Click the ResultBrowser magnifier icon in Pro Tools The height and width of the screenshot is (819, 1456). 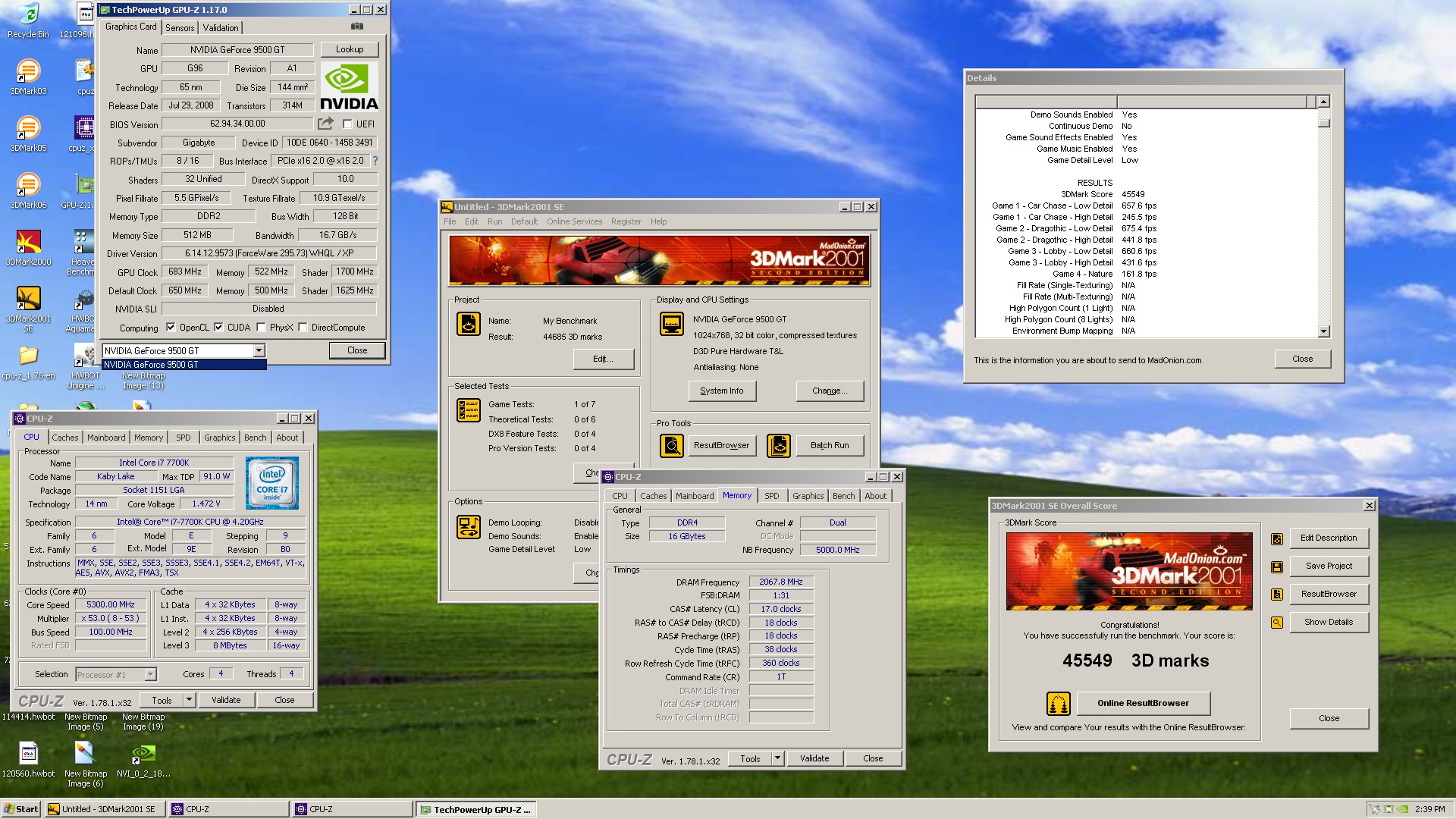(x=672, y=446)
